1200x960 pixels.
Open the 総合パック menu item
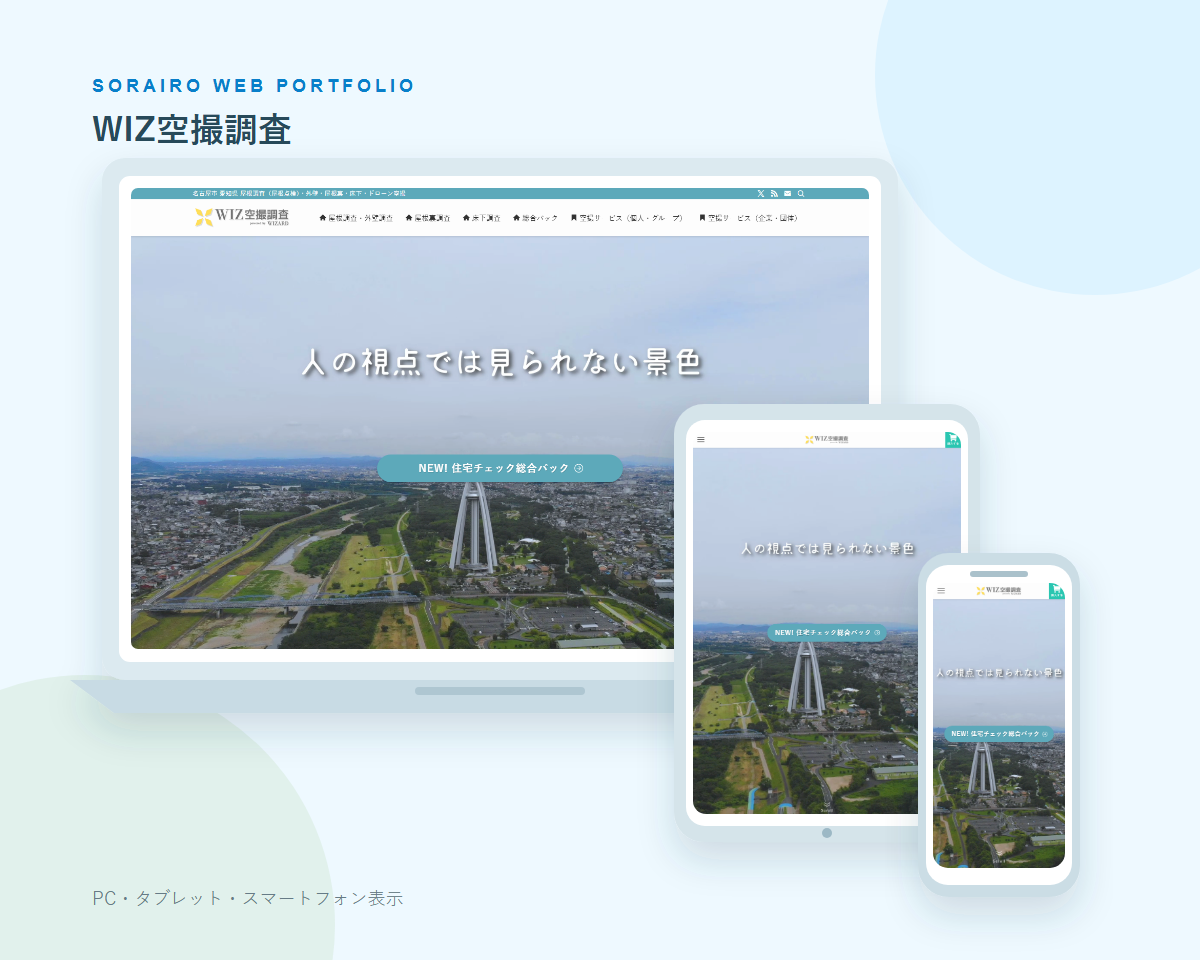pyautogui.click(x=536, y=217)
